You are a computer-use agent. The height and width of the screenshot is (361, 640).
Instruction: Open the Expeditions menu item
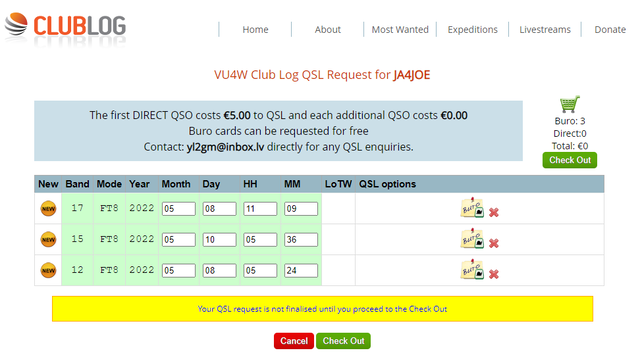click(x=472, y=29)
